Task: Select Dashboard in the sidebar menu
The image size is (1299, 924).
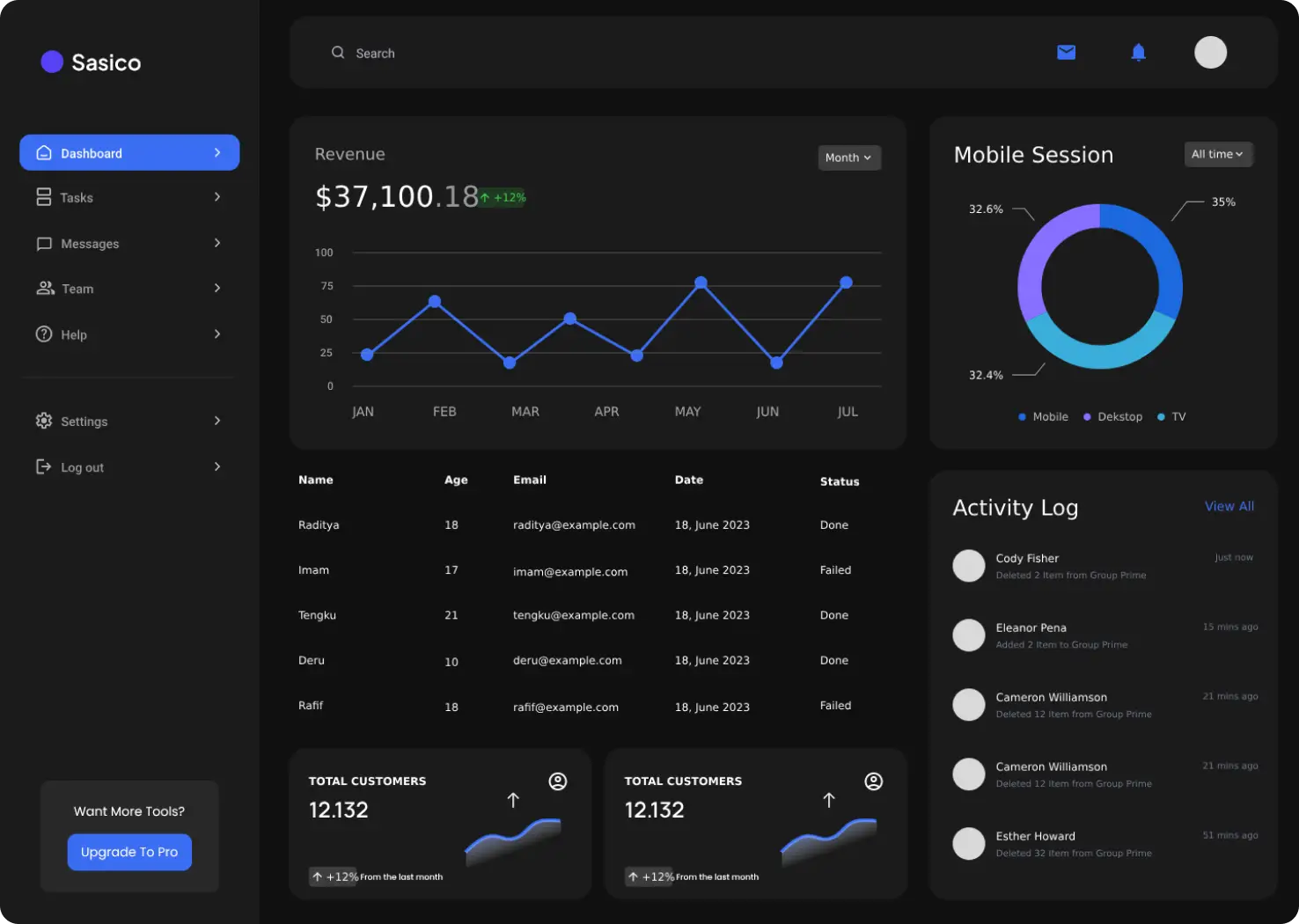Action: coord(129,153)
